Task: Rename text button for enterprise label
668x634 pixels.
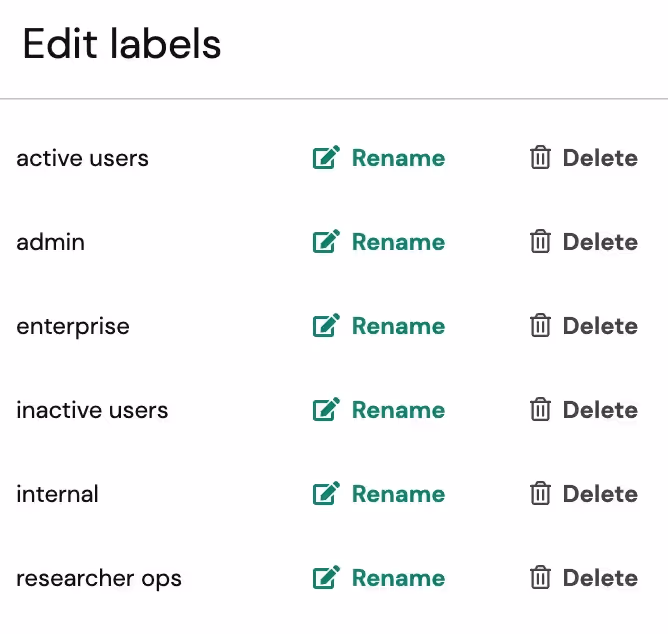Action: coord(398,326)
